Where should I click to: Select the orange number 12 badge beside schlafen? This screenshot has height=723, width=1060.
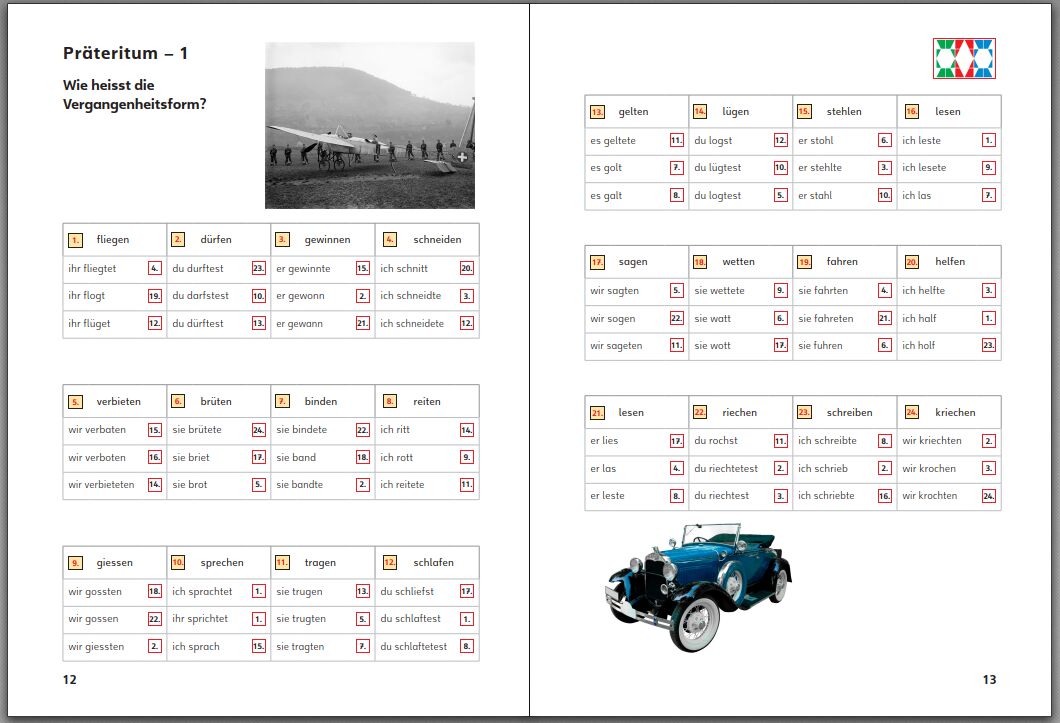pyautogui.click(x=389, y=563)
